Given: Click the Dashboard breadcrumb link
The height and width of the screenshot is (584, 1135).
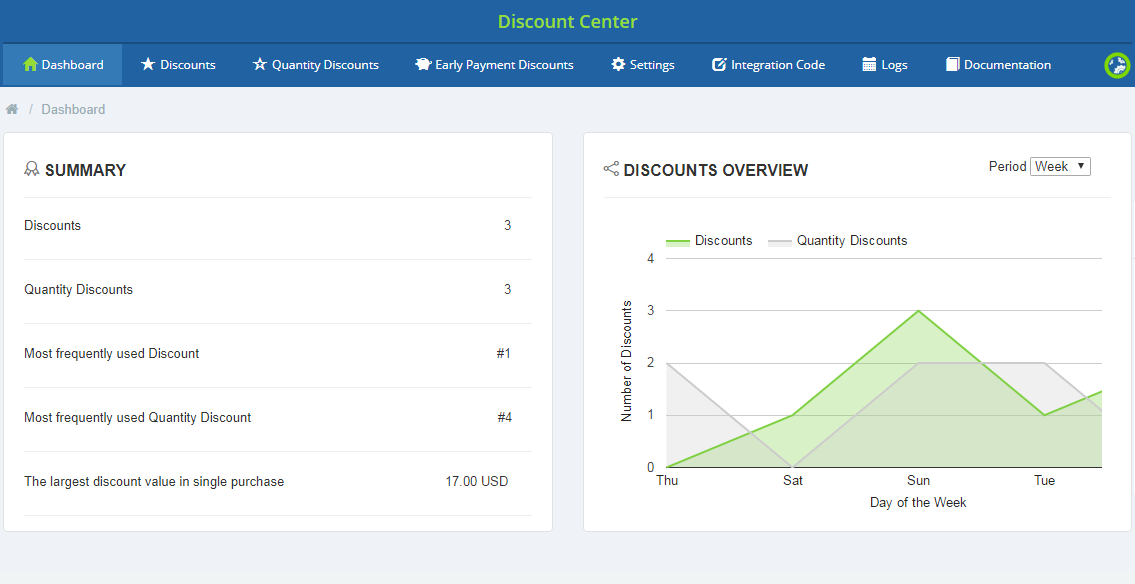Looking at the screenshot, I should coord(73,110).
